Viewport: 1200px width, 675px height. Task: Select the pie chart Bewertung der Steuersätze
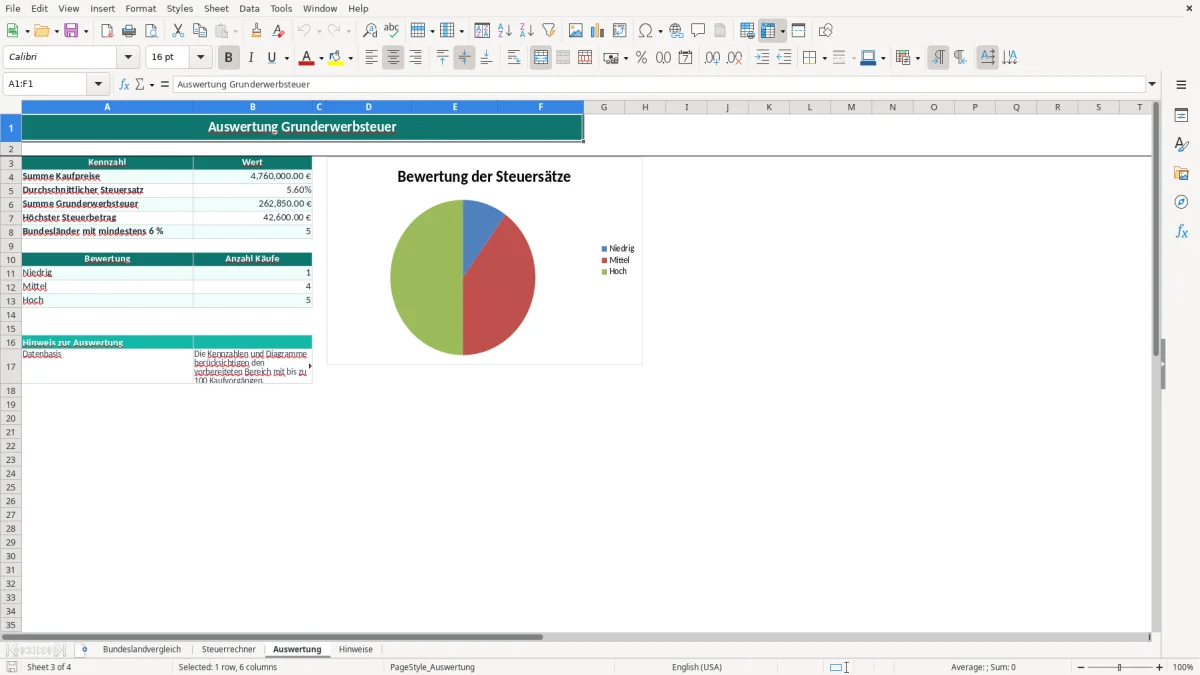484,261
